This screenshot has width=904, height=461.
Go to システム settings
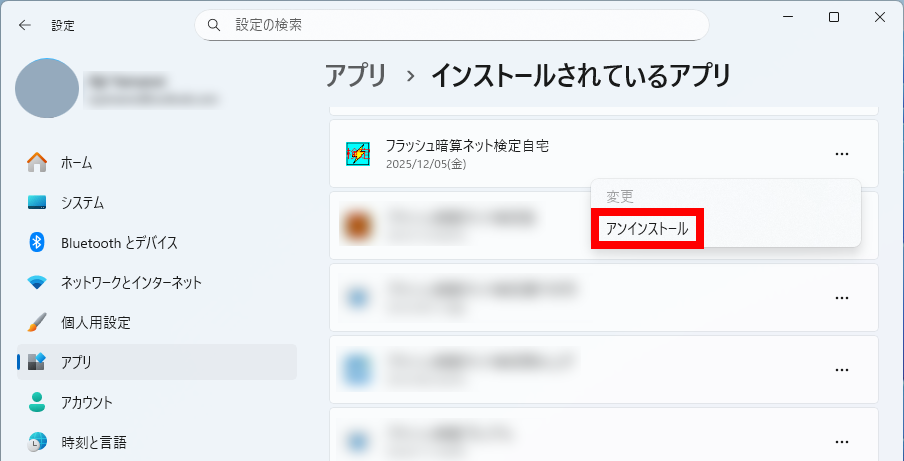click(82, 202)
